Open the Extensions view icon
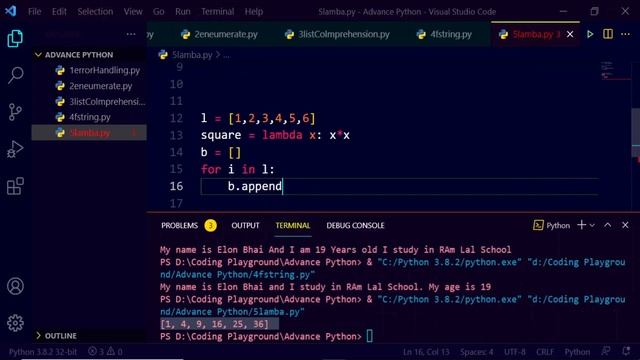This screenshot has height=360, width=640. click(x=15, y=186)
